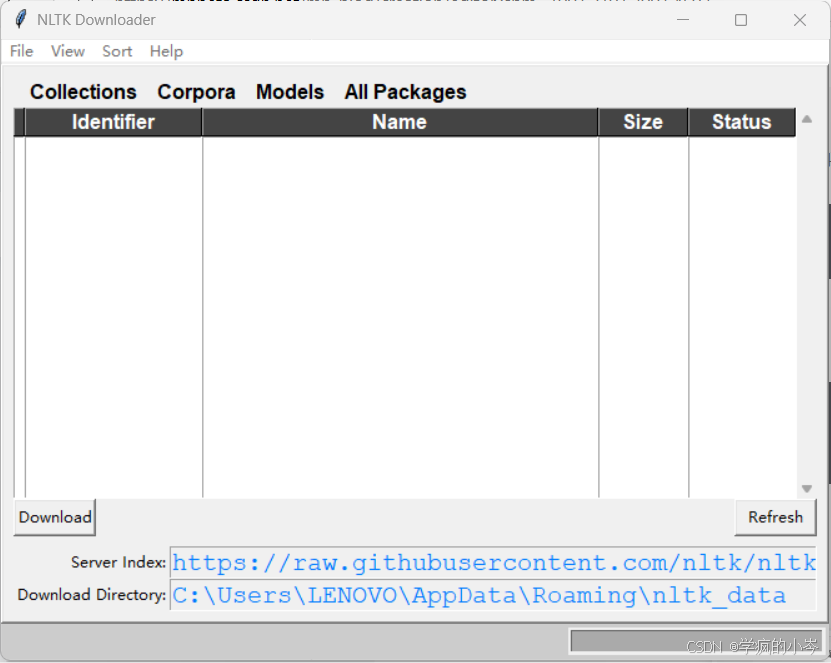Click the Server Index URL field

pos(493,562)
